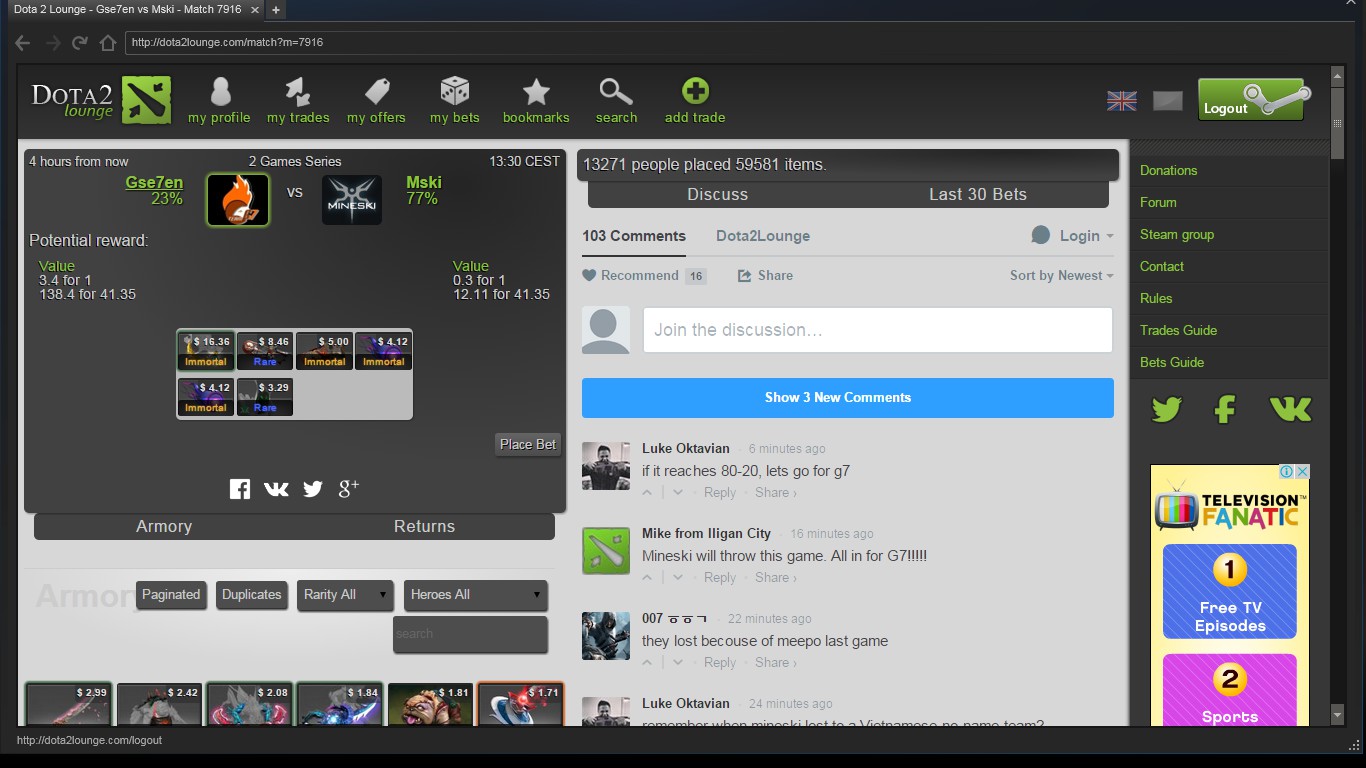Click the search magnifier in site navigation
Image resolution: width=1366 pixels, height=768 pixels.
[x=616, y=92]
